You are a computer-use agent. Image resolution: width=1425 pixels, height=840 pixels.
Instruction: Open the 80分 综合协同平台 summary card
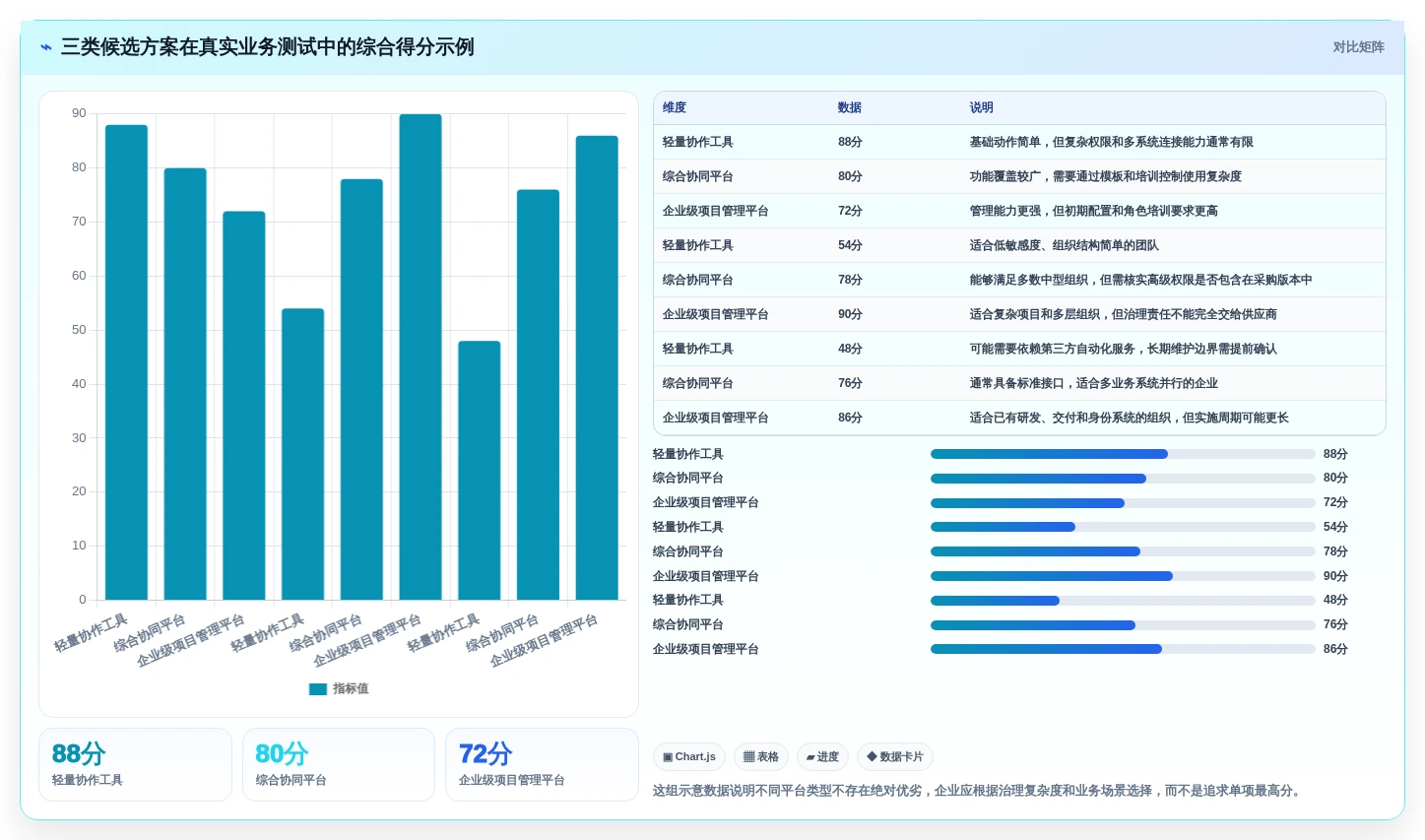[339, 765]
